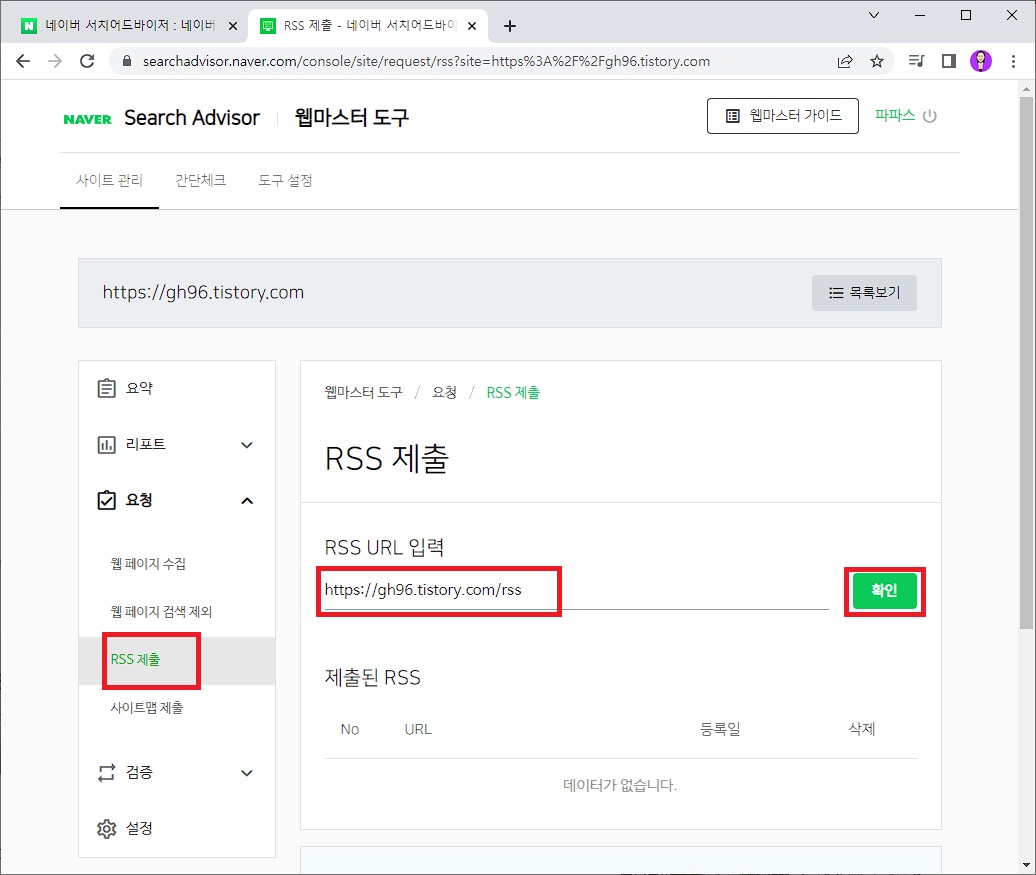Click the 검증 arrows icon
This screenshot has height=875, width=1036.
106,773
